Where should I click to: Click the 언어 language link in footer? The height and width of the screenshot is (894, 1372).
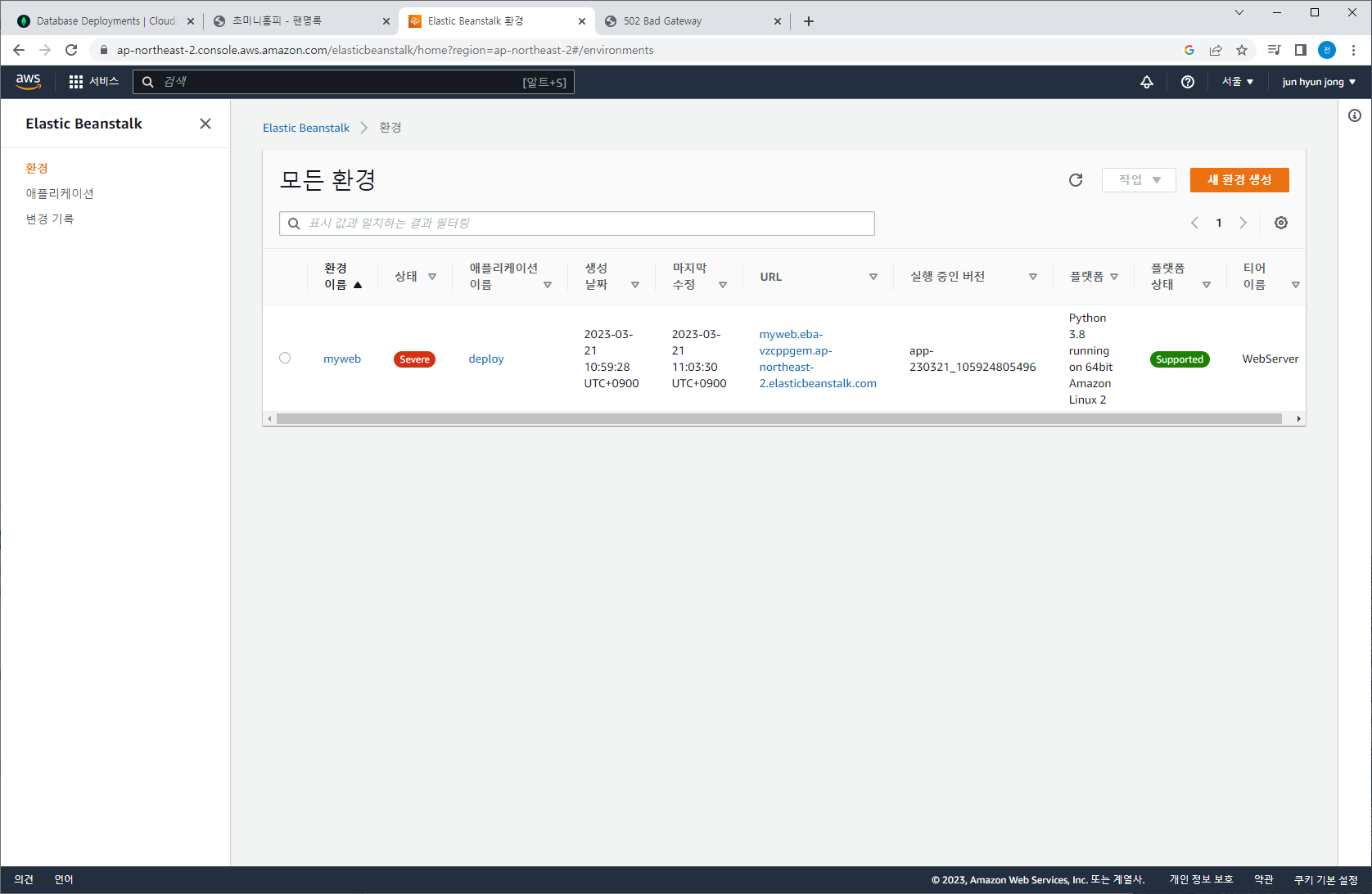coord(64,879)
